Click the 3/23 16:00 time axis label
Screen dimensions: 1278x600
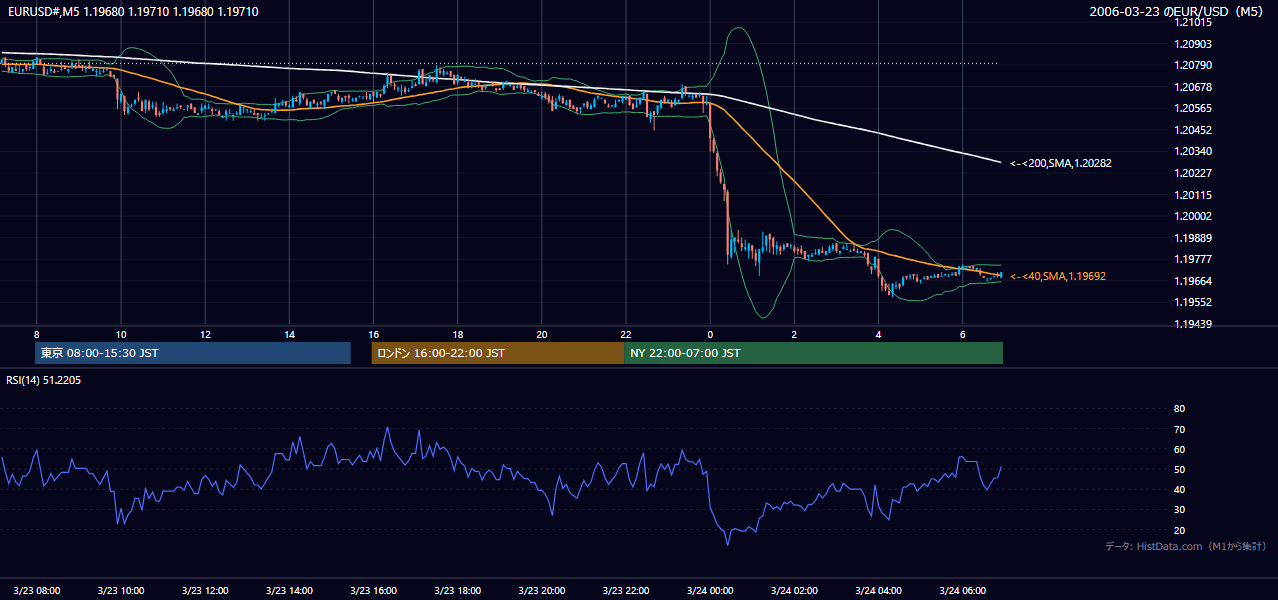point(374,590)
